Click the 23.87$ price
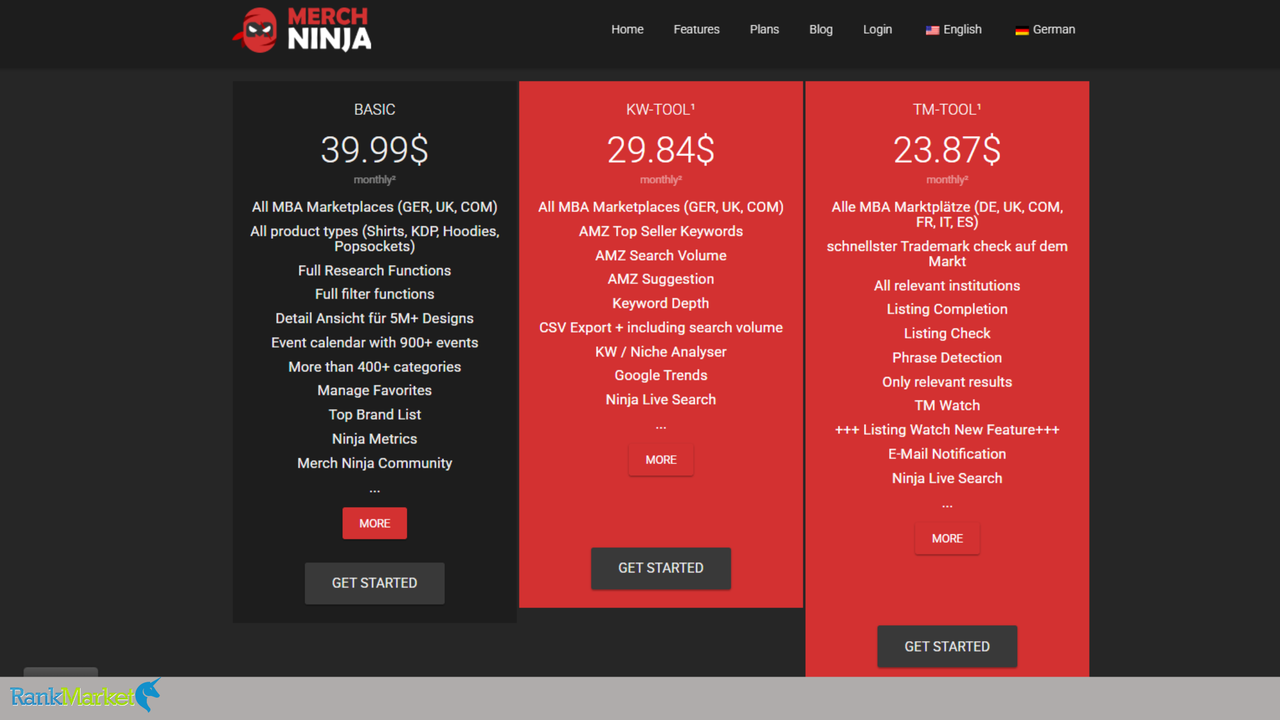This screenshot has height=720, width=1280. pos(947,150)
